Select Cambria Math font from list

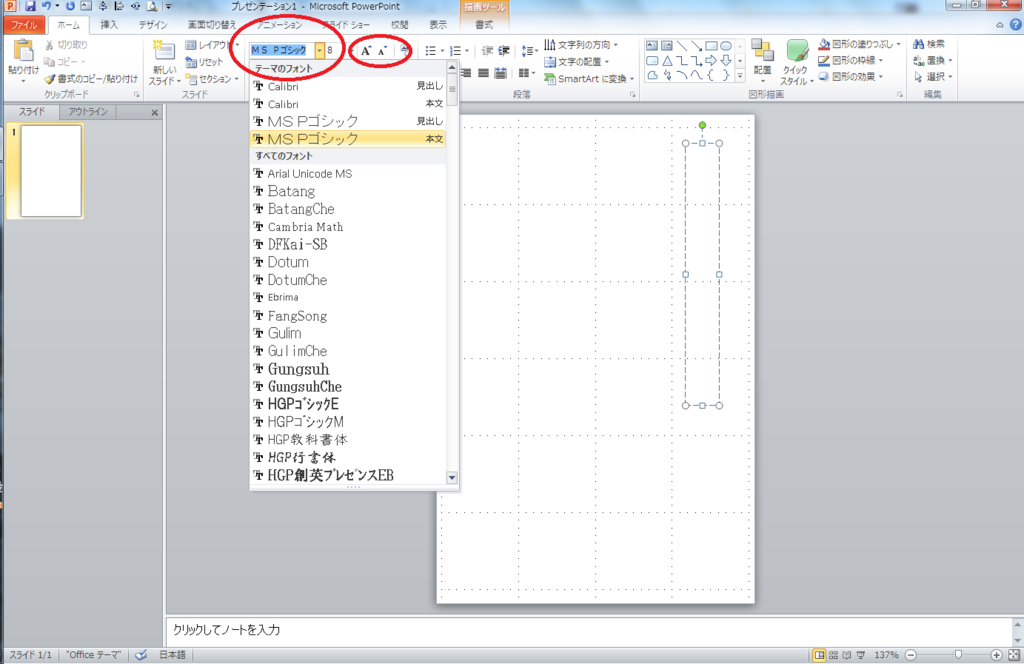[348, 227]
